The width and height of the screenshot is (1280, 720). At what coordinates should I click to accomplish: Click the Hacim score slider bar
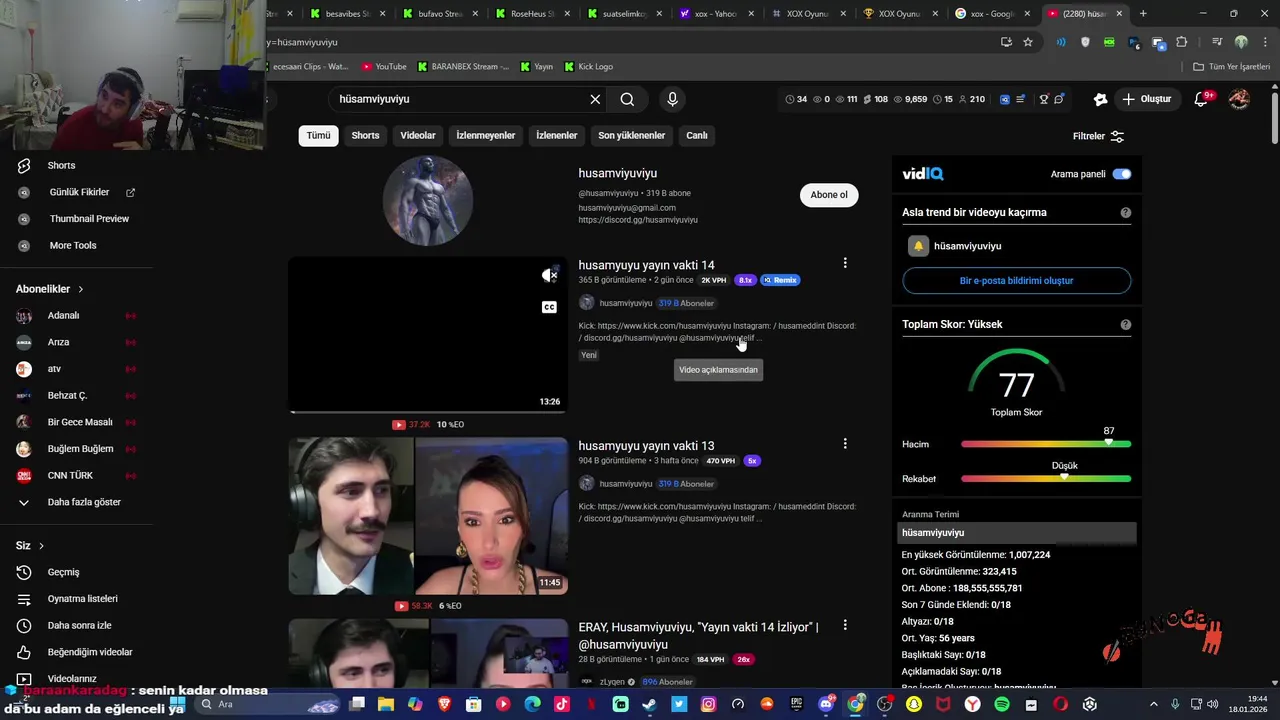coord(1046,444)
